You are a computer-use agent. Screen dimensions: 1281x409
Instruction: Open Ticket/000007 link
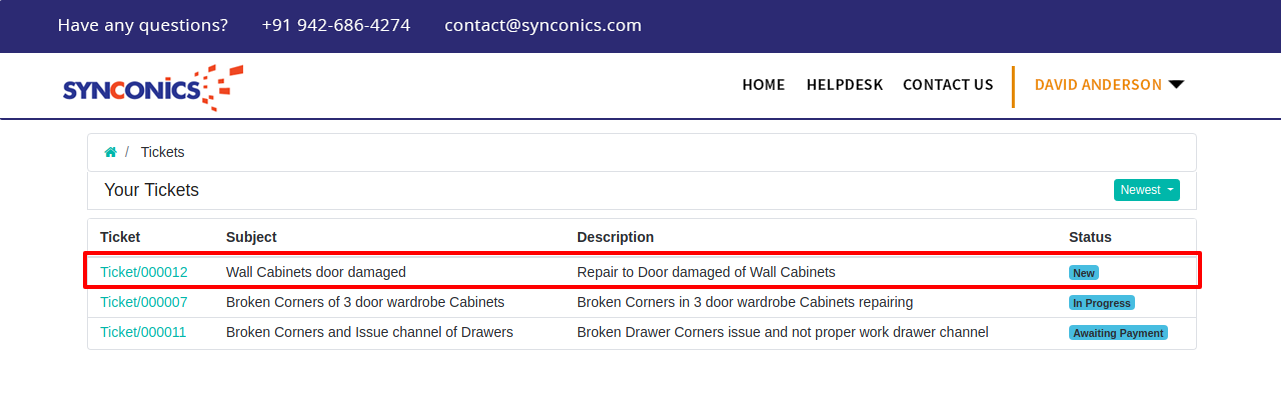point(144,302)
